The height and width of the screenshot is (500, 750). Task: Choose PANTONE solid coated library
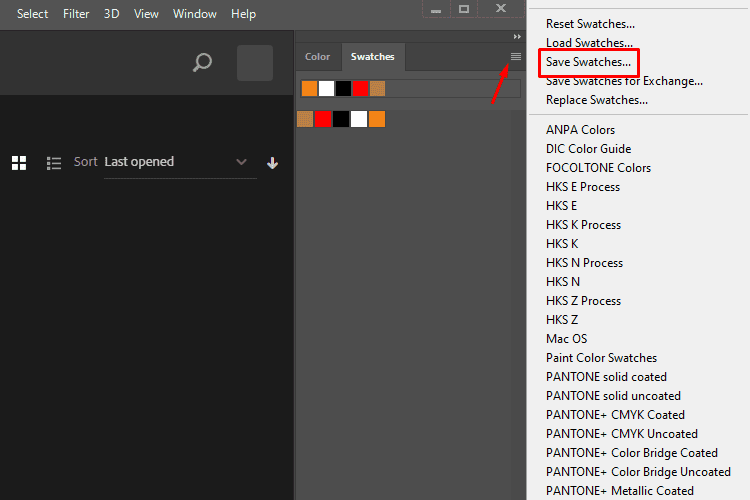click(606, 377)
